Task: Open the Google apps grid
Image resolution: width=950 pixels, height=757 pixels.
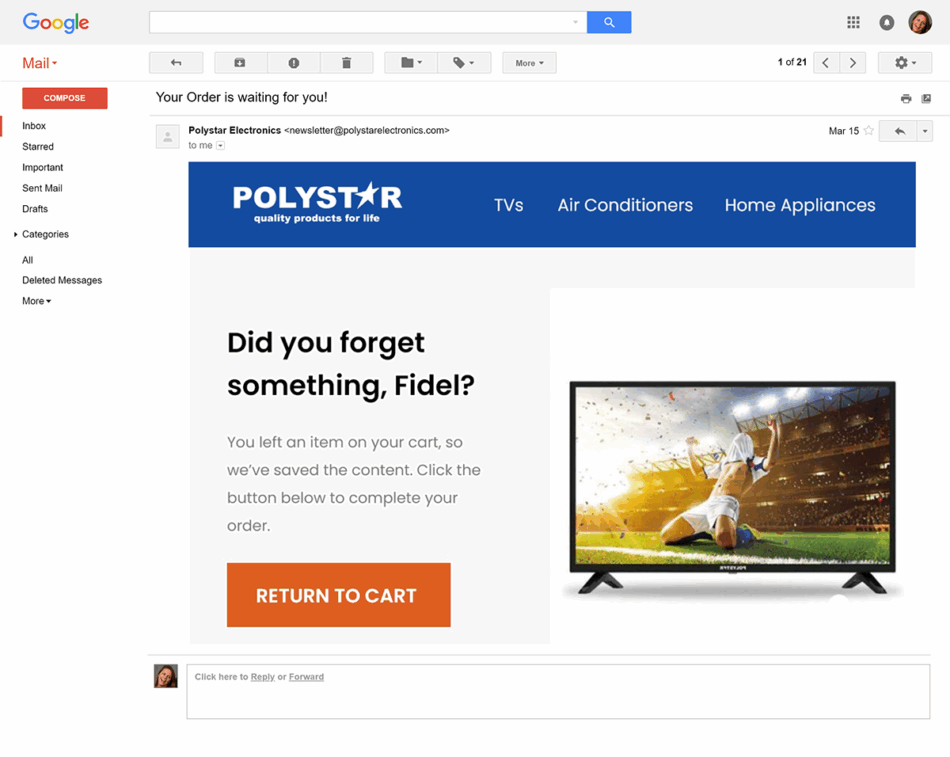Action: pos(853,21)
